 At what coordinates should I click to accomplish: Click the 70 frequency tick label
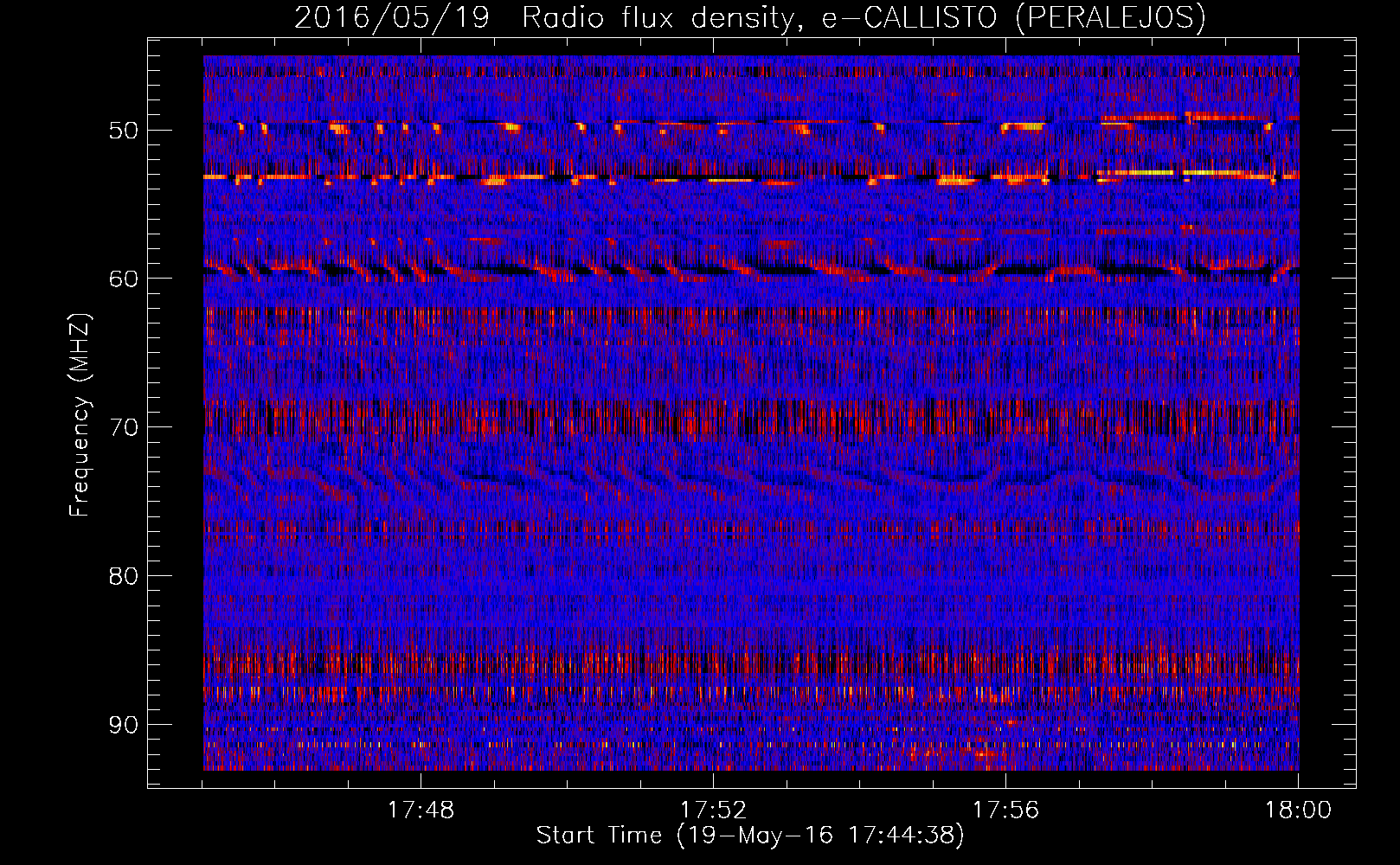123,427
